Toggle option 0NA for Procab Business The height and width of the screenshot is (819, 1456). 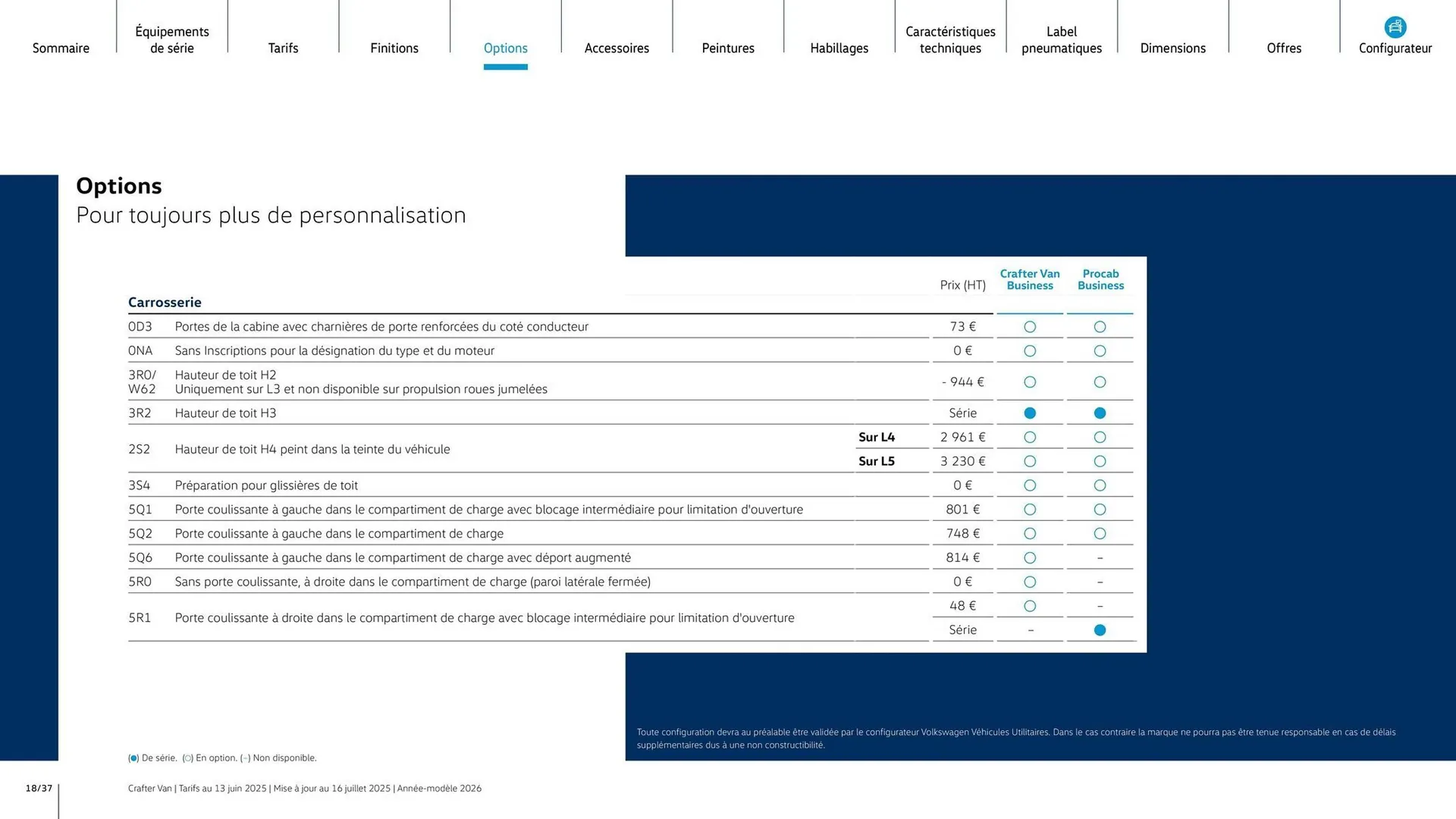[1100, 350]
